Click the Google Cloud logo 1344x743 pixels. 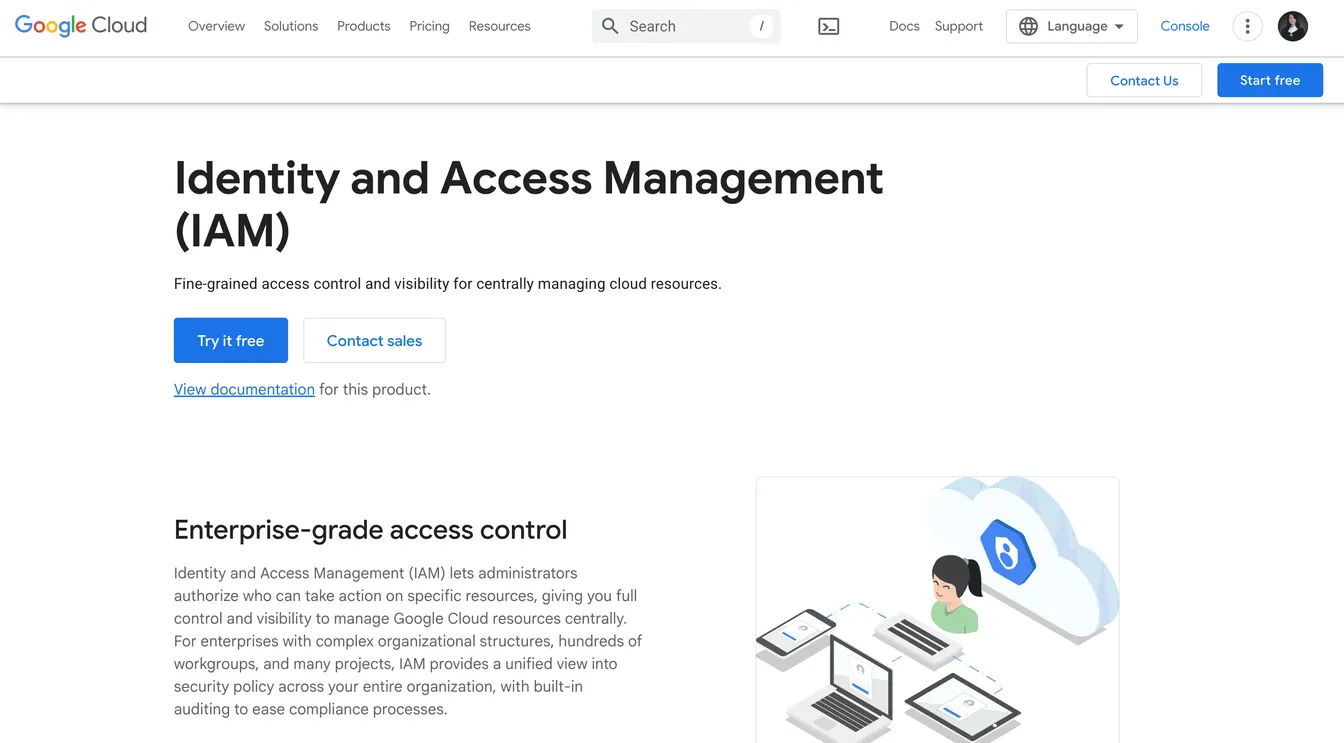[x=81, y=26]
